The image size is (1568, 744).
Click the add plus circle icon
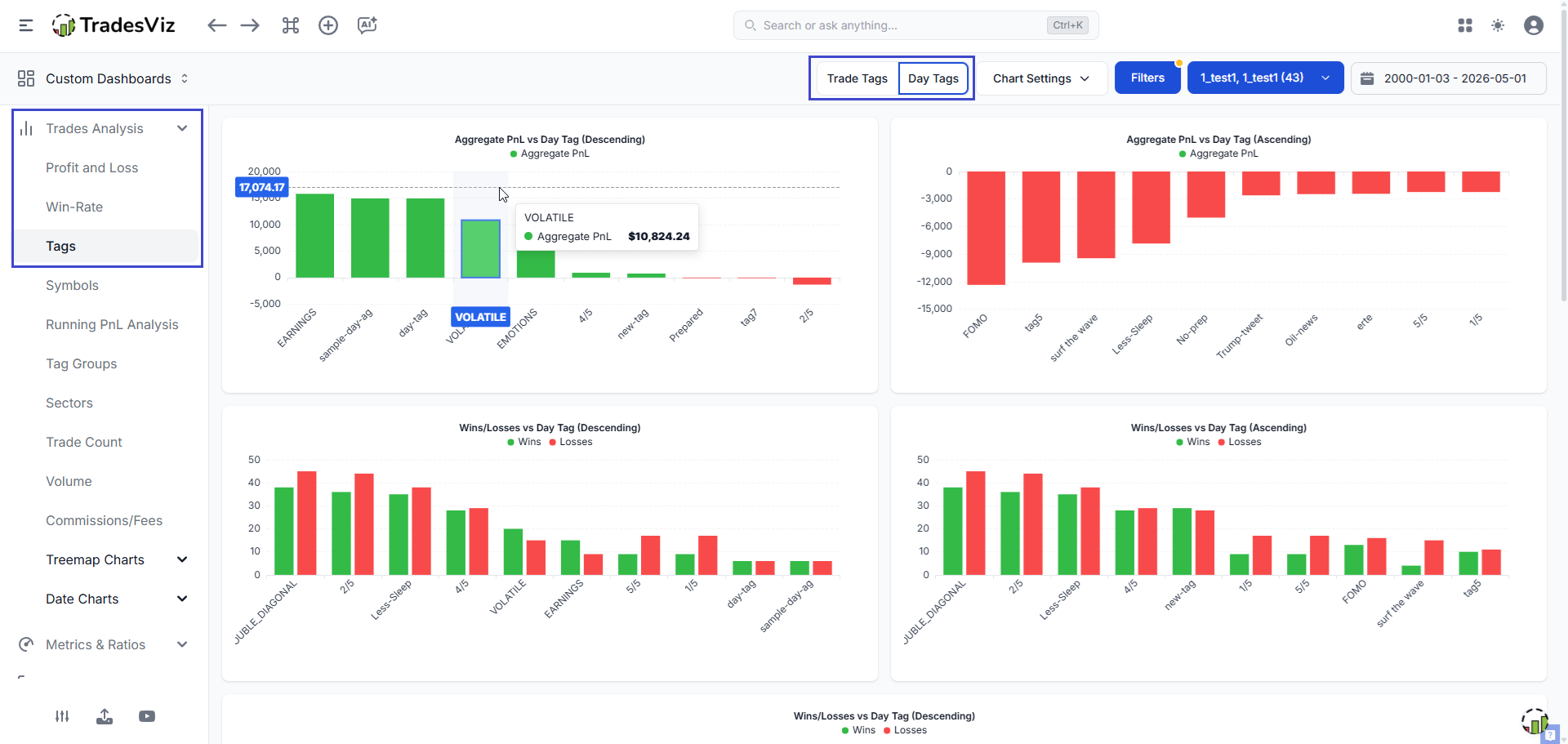click(x=328, y=25)
